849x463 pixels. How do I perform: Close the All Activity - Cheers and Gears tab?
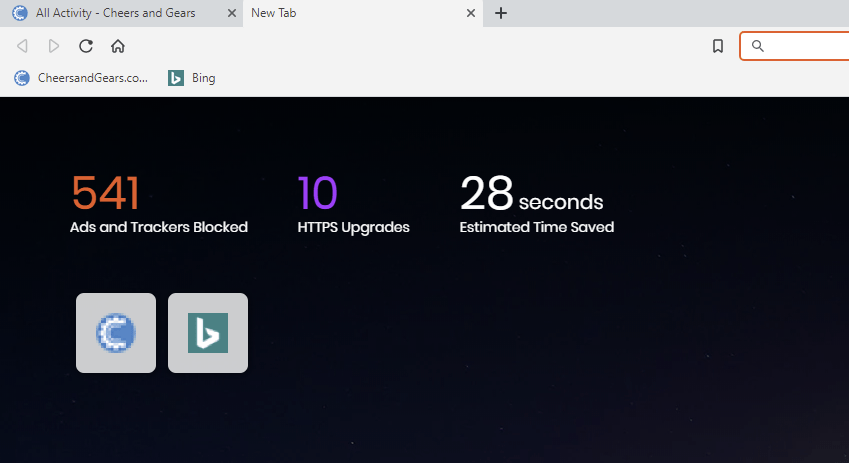coord(232,13)
